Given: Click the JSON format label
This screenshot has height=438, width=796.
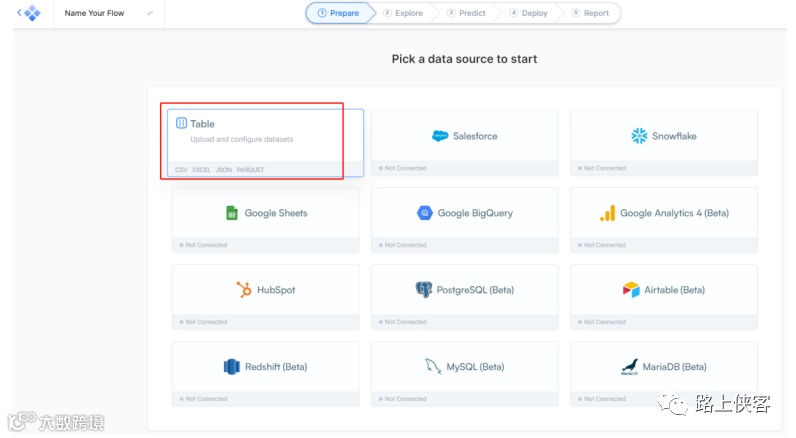Looking at the screenshot, I should point(223,170).
